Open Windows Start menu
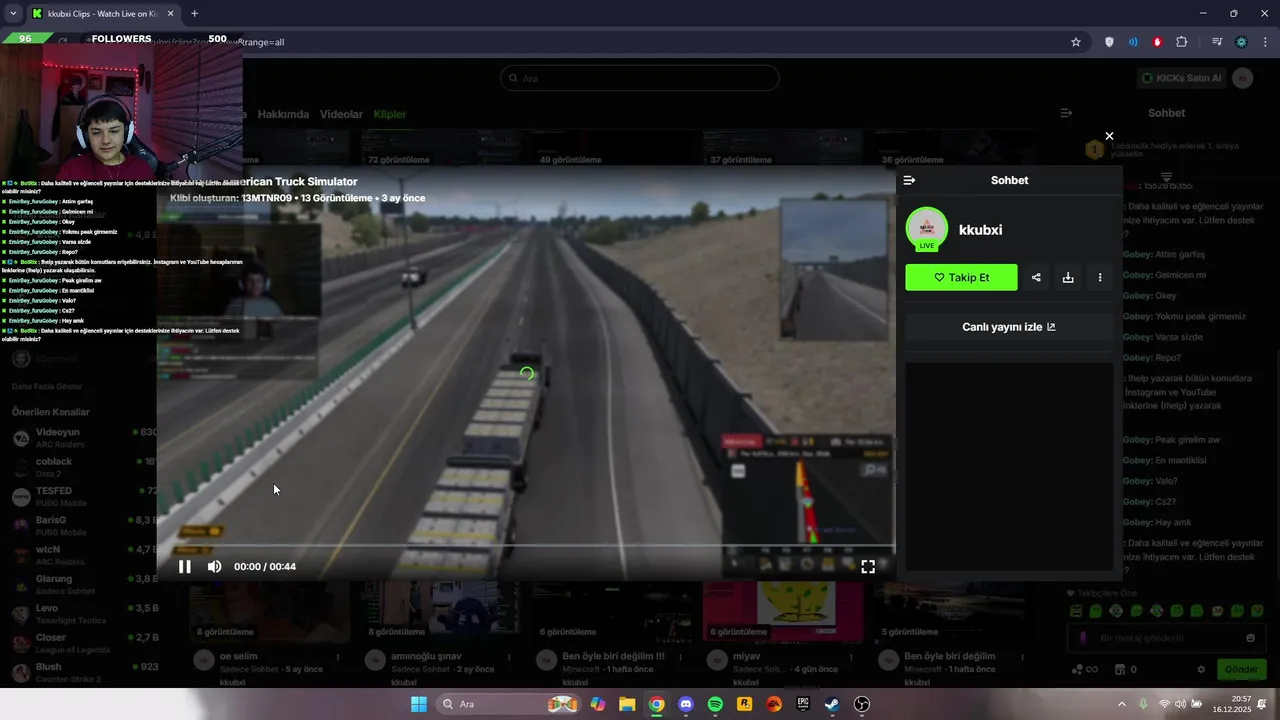 pos(419,704)
